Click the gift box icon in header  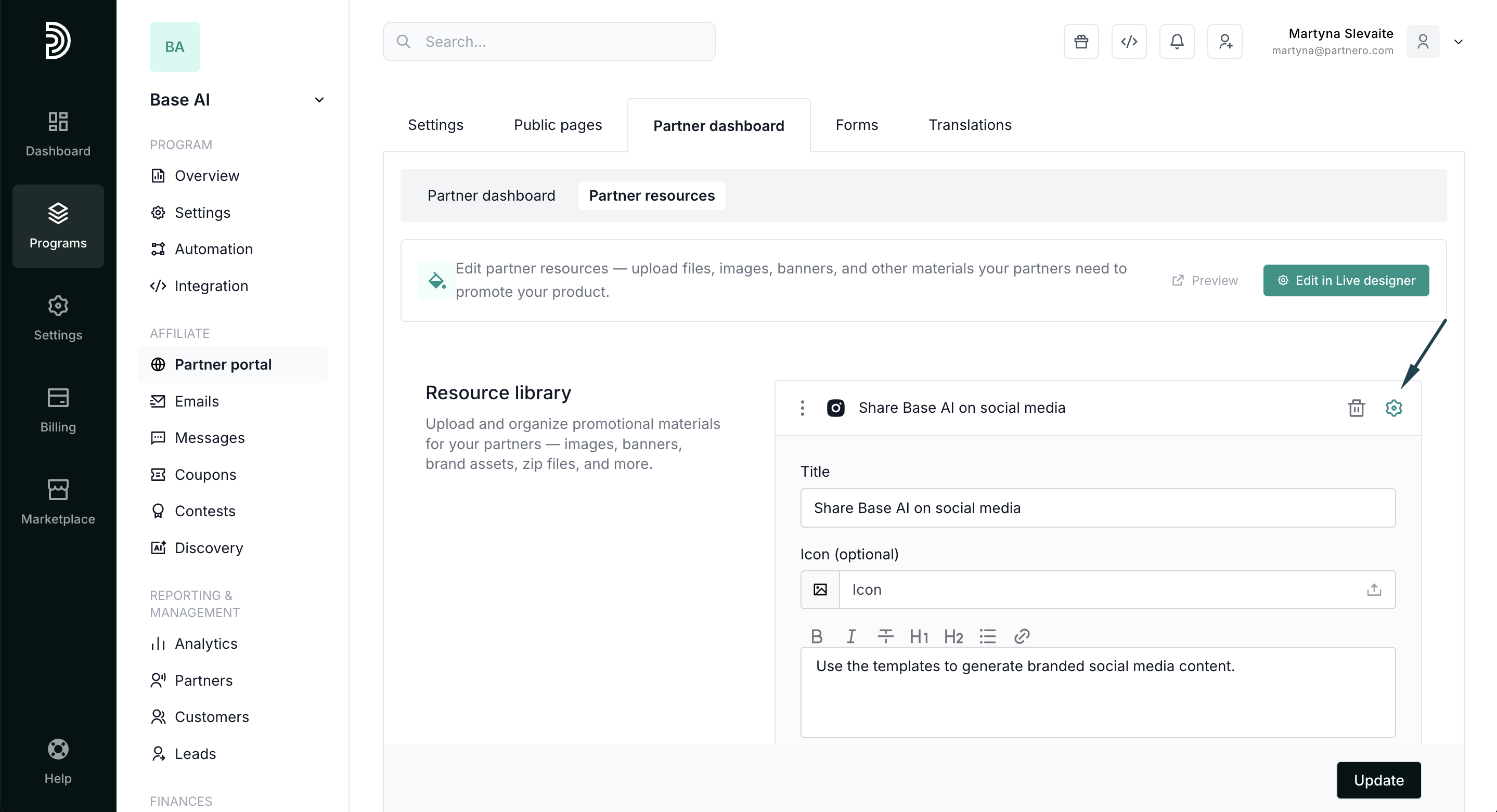(1081, 41)
